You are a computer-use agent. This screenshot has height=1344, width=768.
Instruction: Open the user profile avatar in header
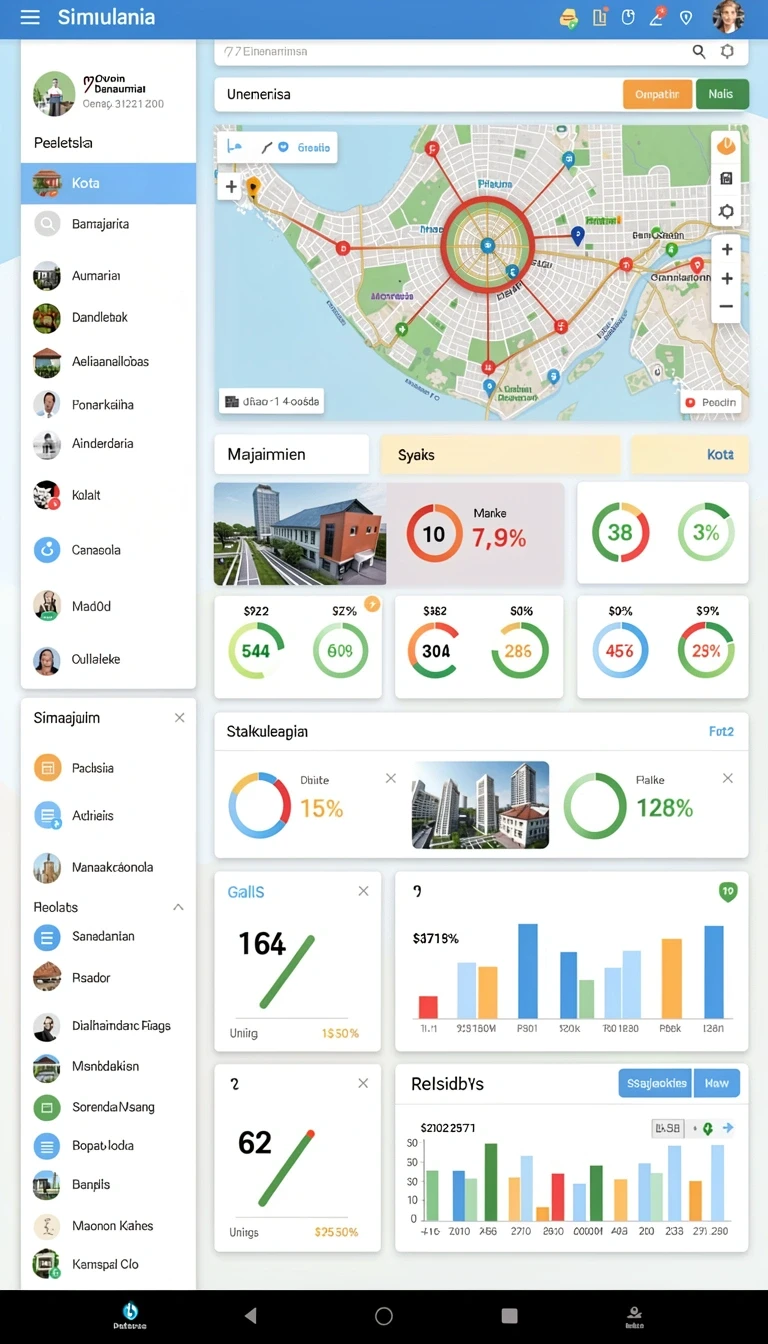point(728,17)
